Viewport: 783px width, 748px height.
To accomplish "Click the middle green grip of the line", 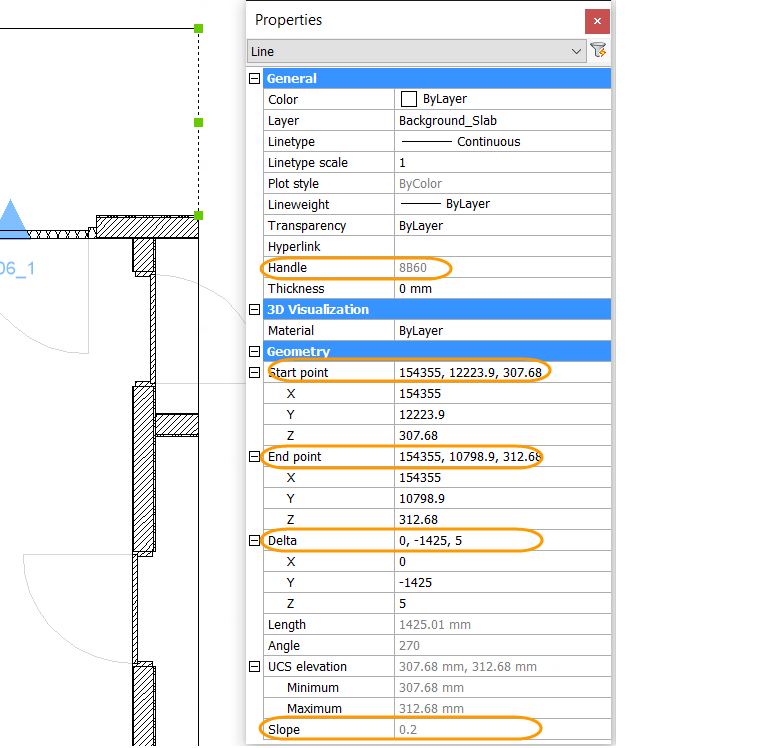I will click(198, 122).
